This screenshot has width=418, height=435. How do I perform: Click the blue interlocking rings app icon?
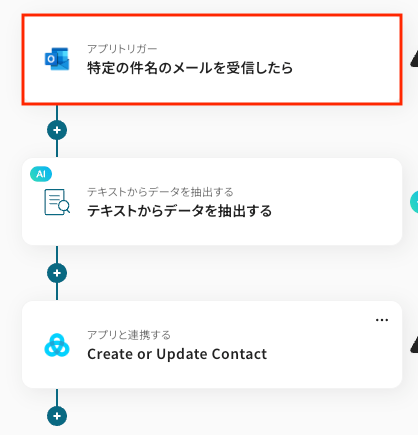(x=57, y=345)
